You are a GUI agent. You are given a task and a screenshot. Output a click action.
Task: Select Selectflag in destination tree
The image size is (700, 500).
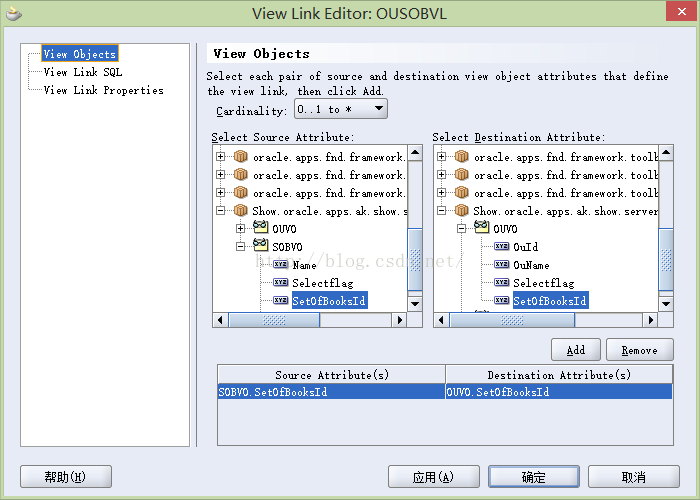544,283
